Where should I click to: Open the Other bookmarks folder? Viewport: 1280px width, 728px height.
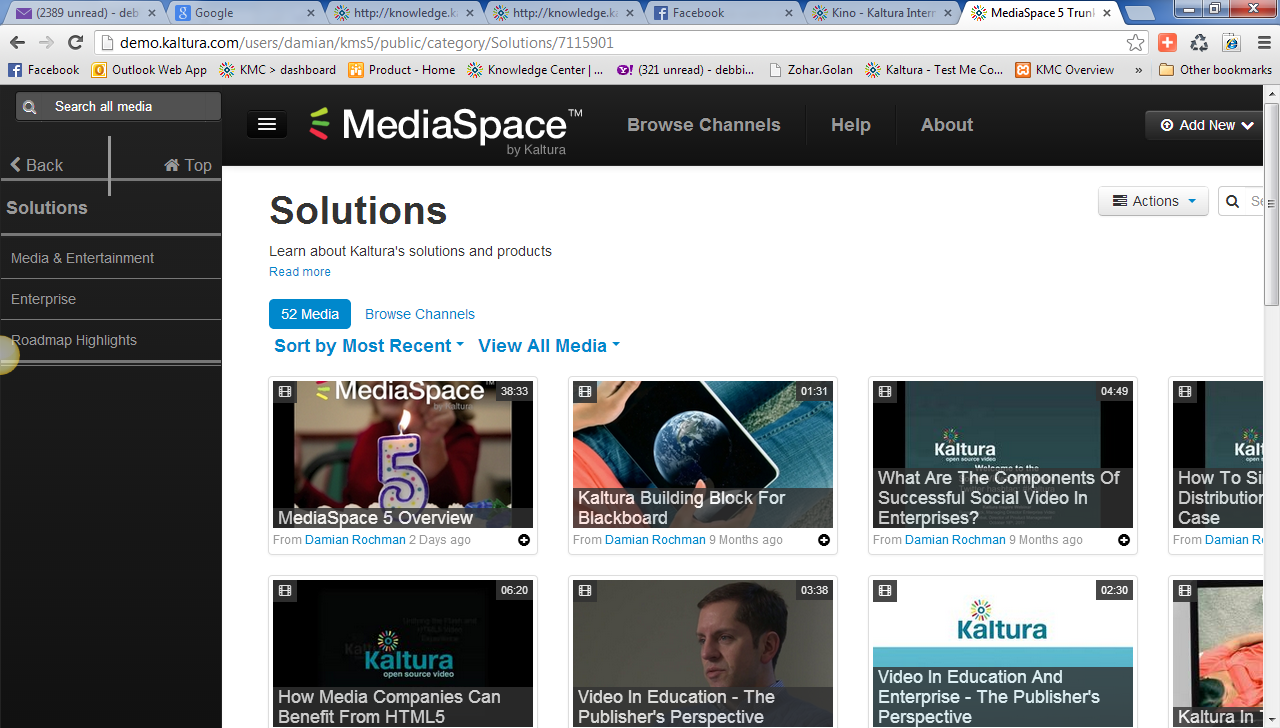pos(1216,70)
